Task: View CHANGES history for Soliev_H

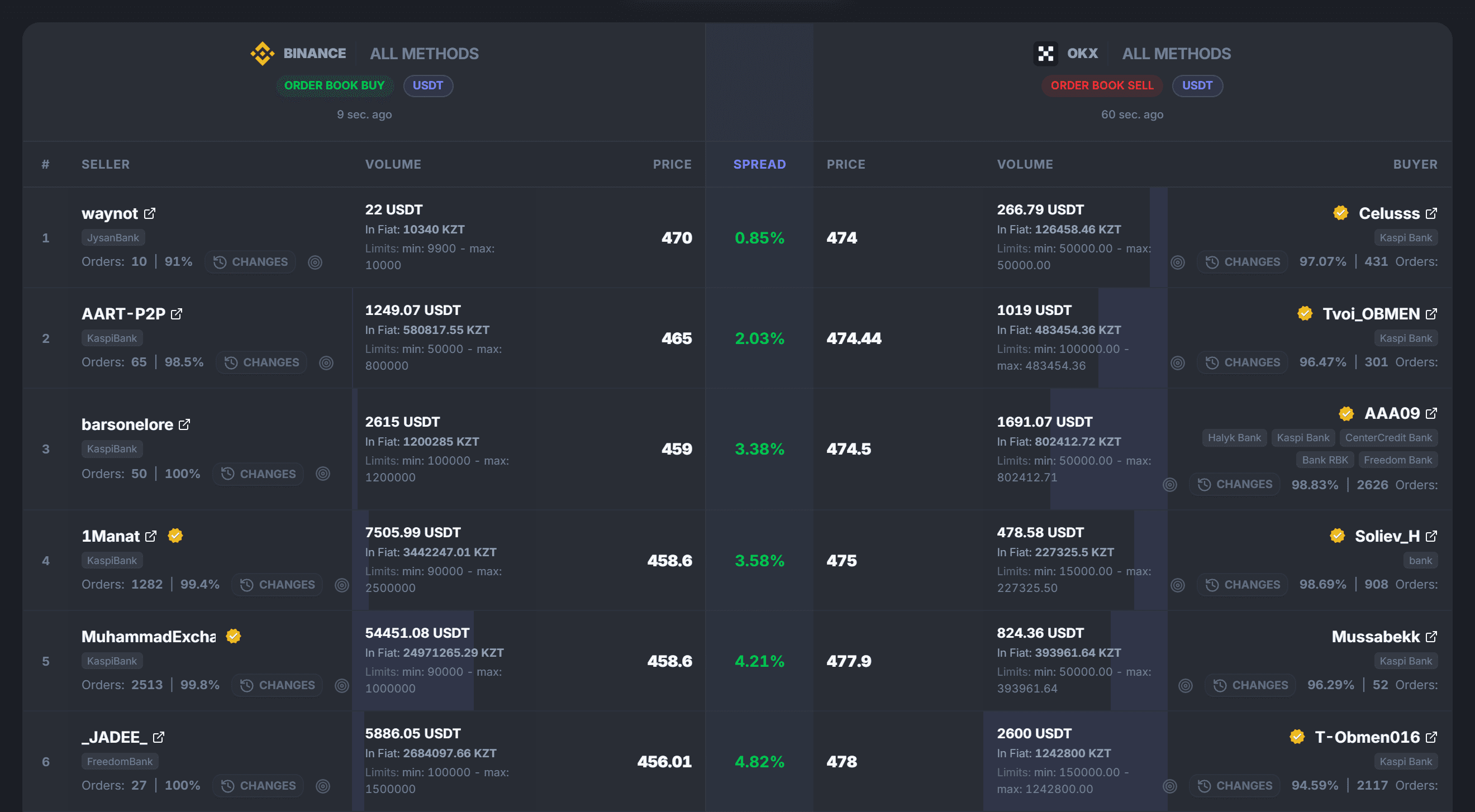Action: [1243, 585]
